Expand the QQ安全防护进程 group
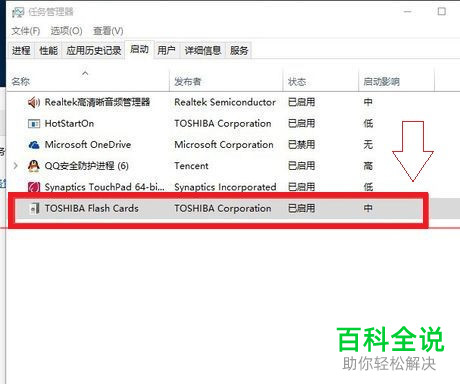 pos(15,166)
